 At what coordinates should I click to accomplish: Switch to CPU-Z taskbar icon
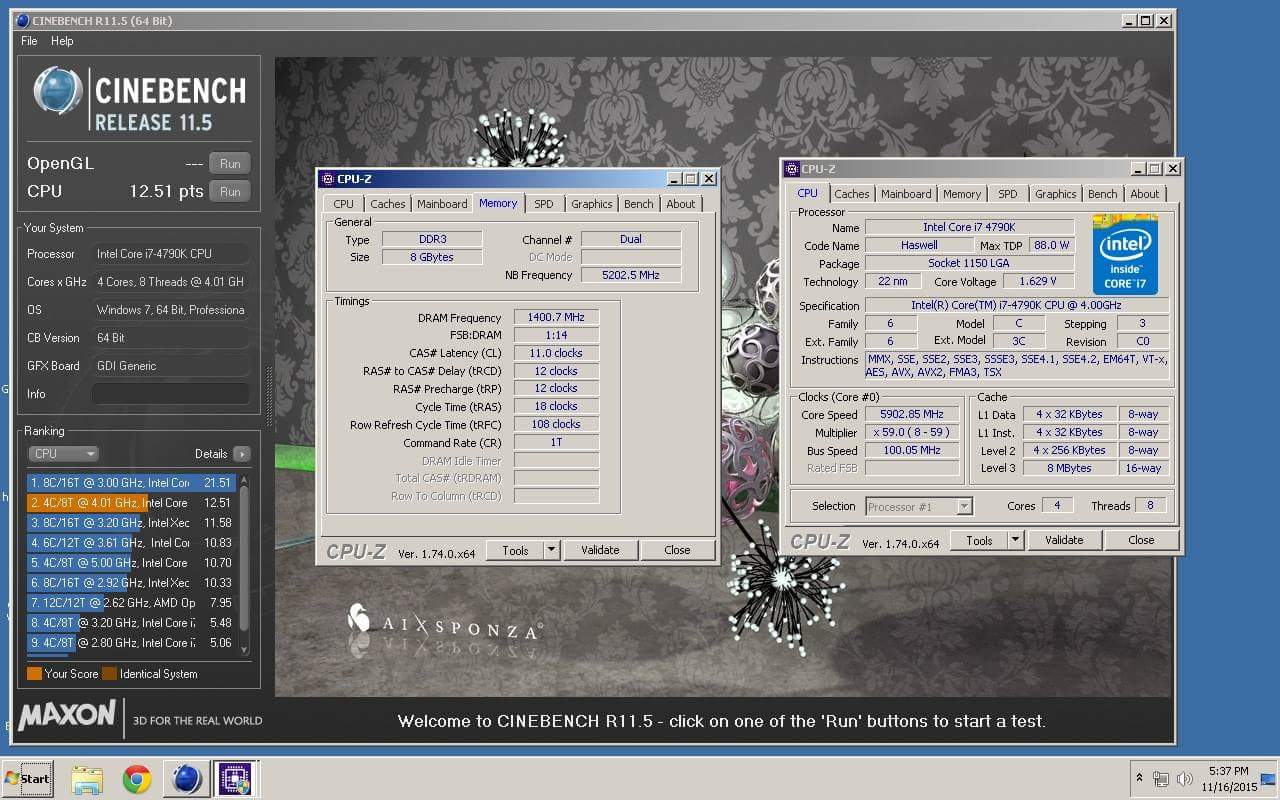coord(236,779)
